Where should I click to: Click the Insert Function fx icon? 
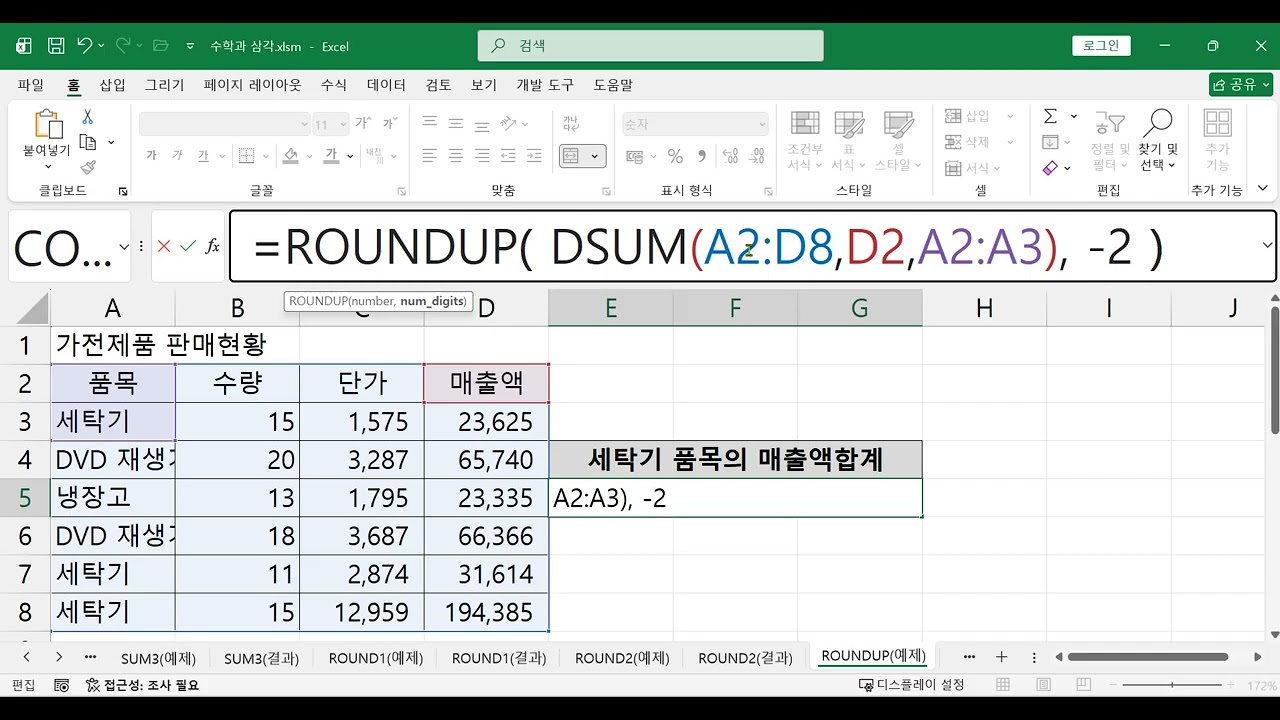point(212,246)
